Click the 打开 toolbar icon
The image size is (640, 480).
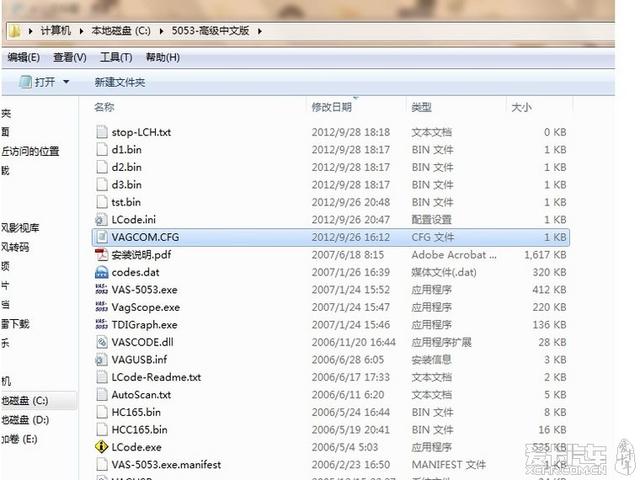tap(25, 82)
